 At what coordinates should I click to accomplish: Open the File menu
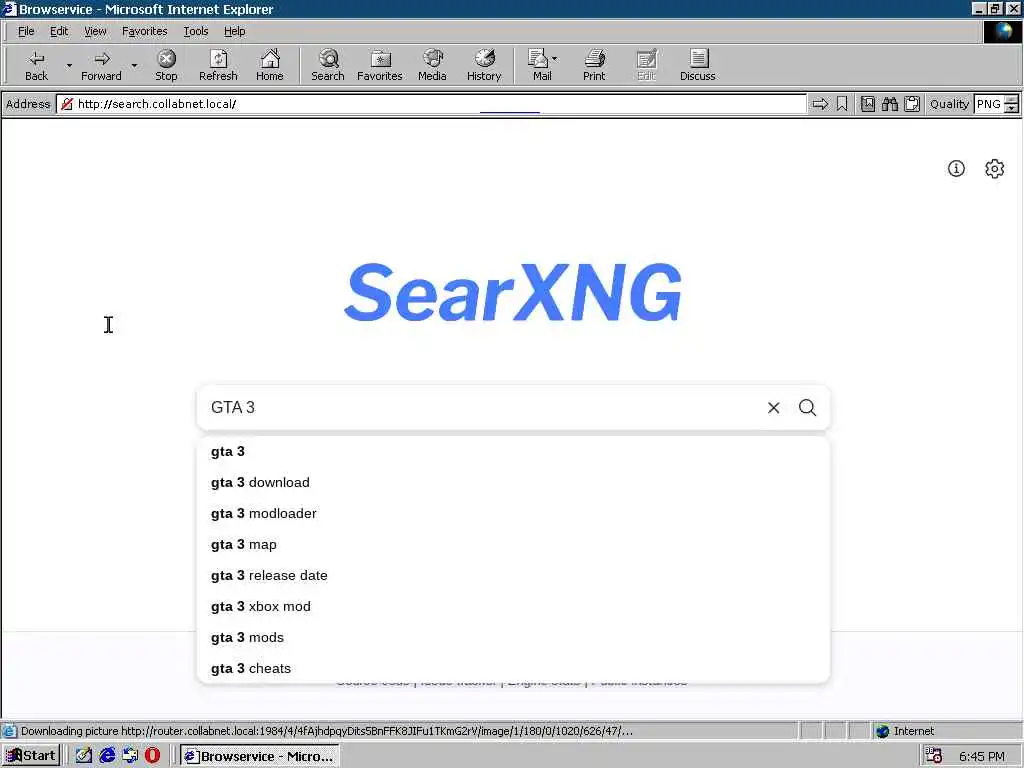pos(26,31)
